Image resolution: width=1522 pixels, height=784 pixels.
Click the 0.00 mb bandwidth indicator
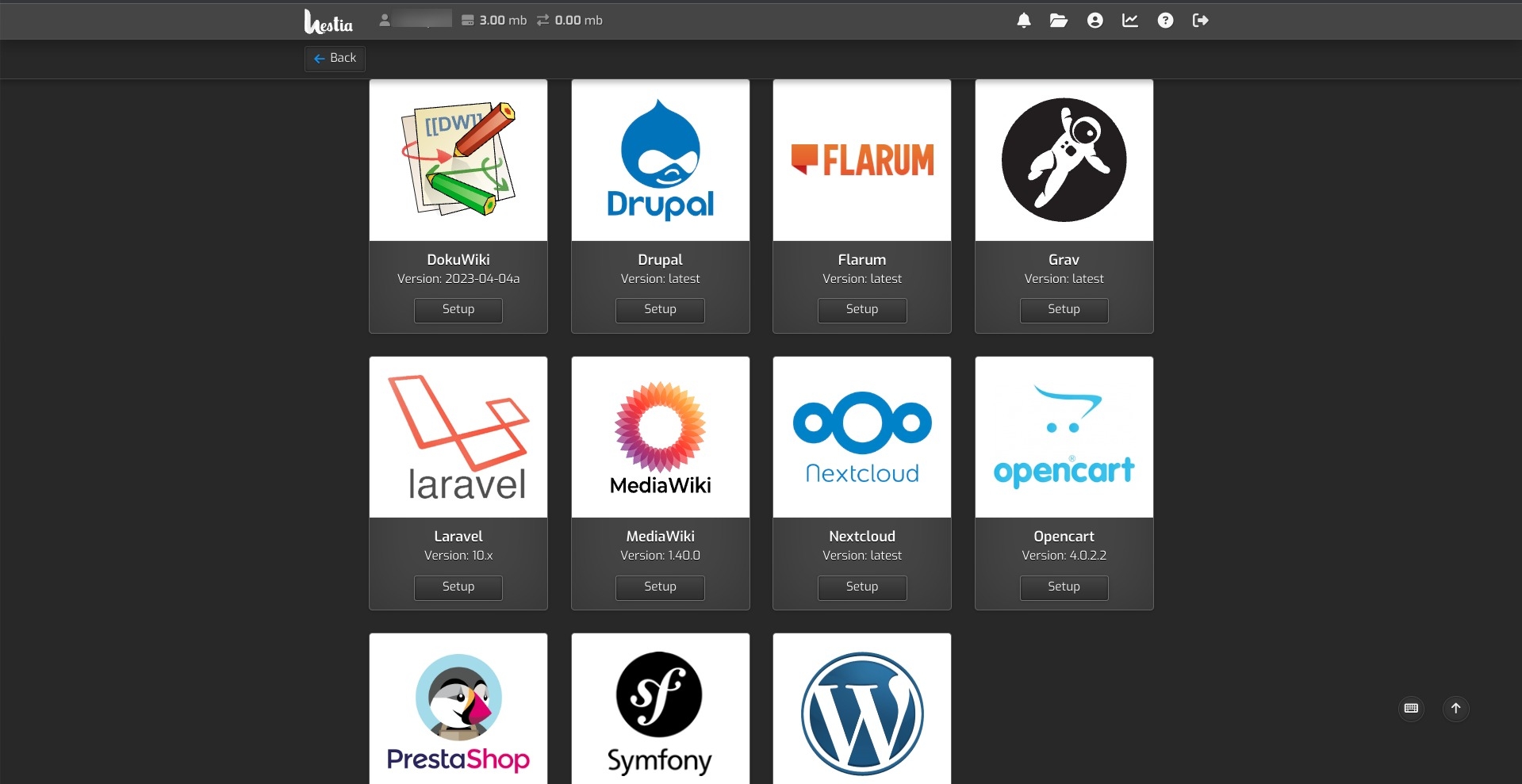point(569,20)
